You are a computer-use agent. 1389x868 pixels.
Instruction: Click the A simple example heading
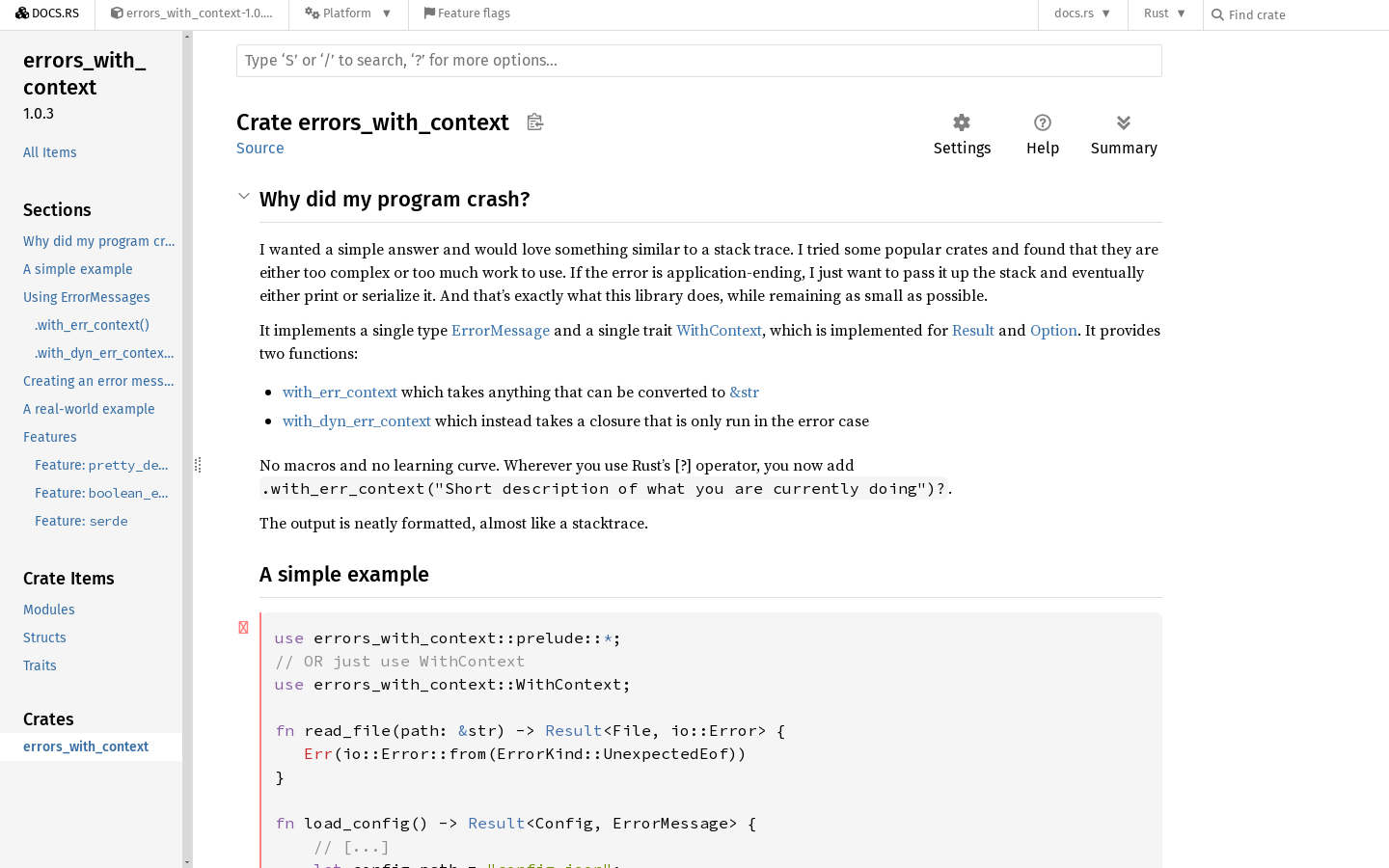click(x=344, y=574)
